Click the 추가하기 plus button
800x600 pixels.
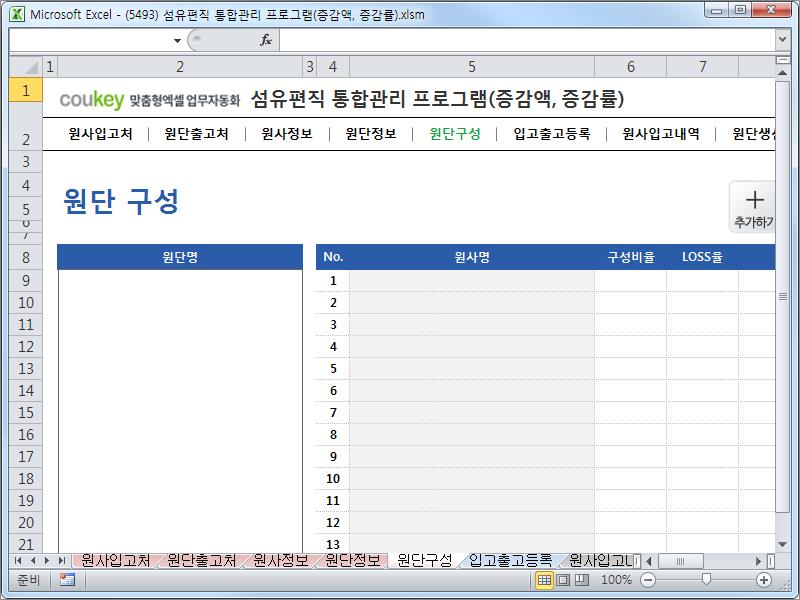753,208
